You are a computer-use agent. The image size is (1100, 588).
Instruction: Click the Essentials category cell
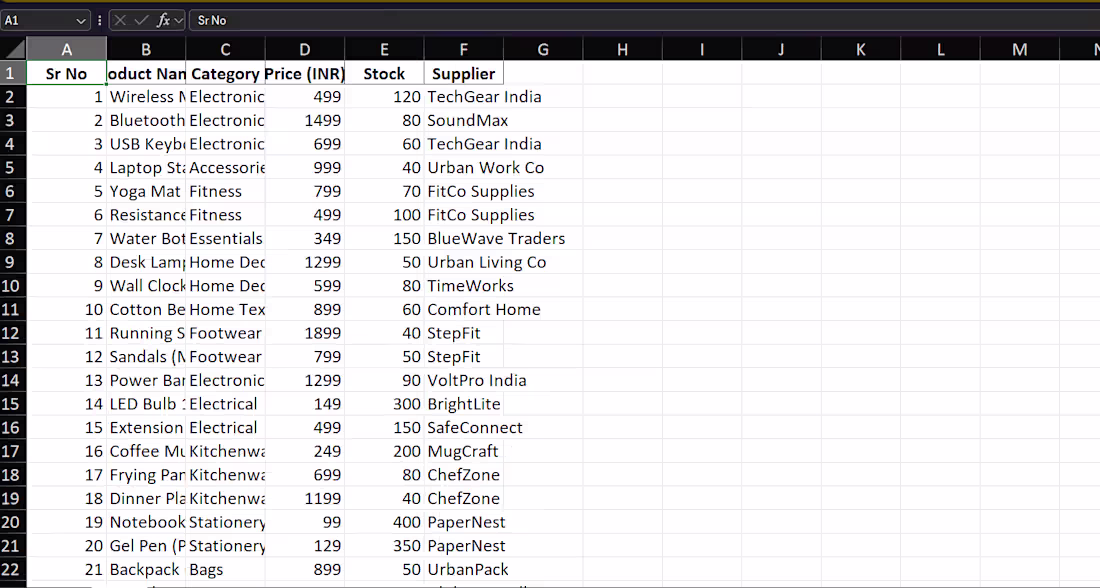tap(225, 239)
